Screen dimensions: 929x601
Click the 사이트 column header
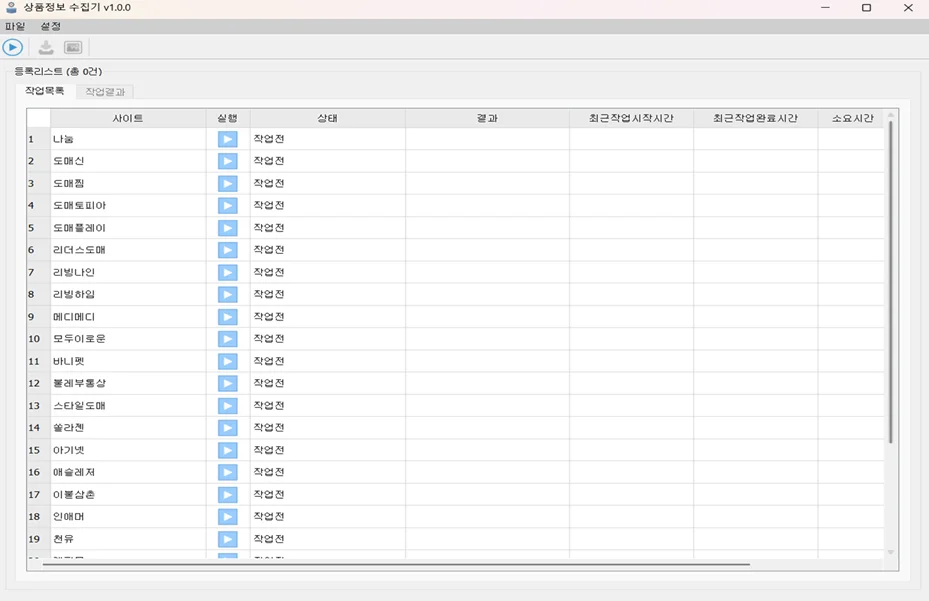click(x=124, y=117)
